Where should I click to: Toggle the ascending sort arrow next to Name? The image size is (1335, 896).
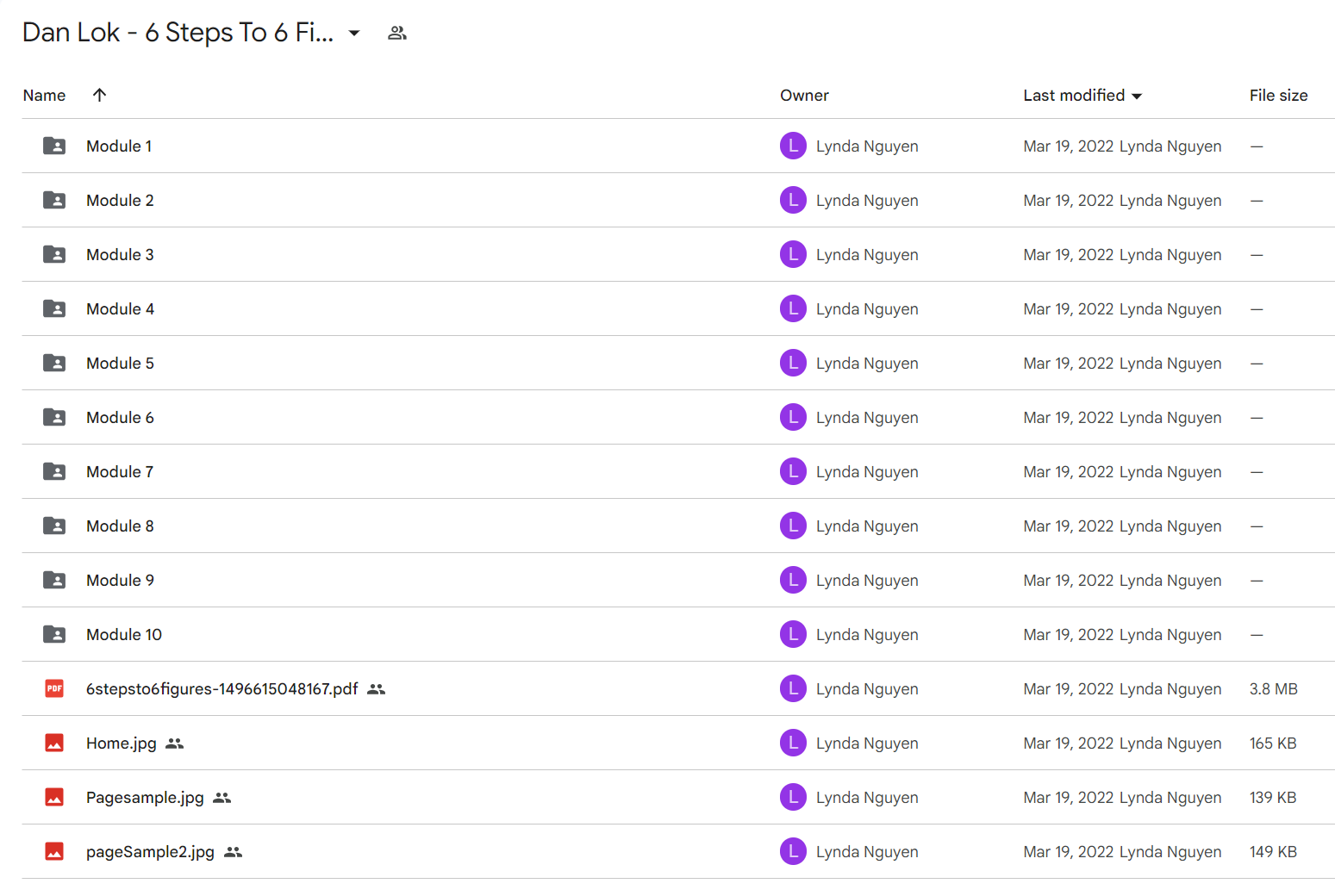coord(99,95)
